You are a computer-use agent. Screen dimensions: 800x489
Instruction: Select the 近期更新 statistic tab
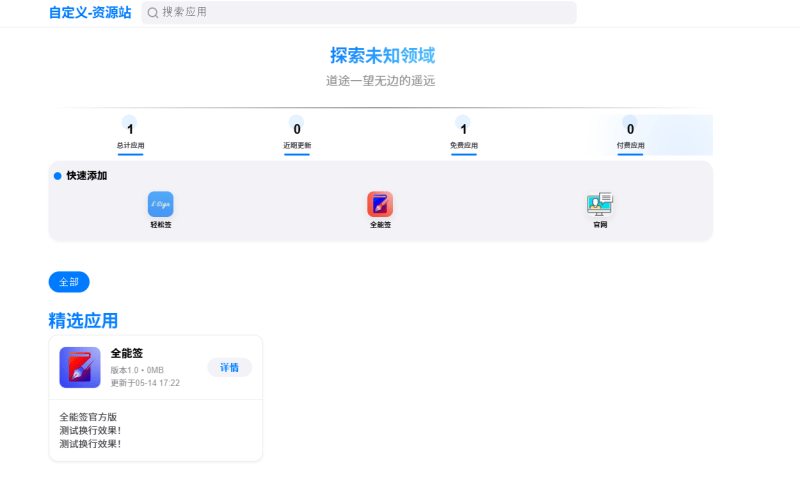coord(297,135)
